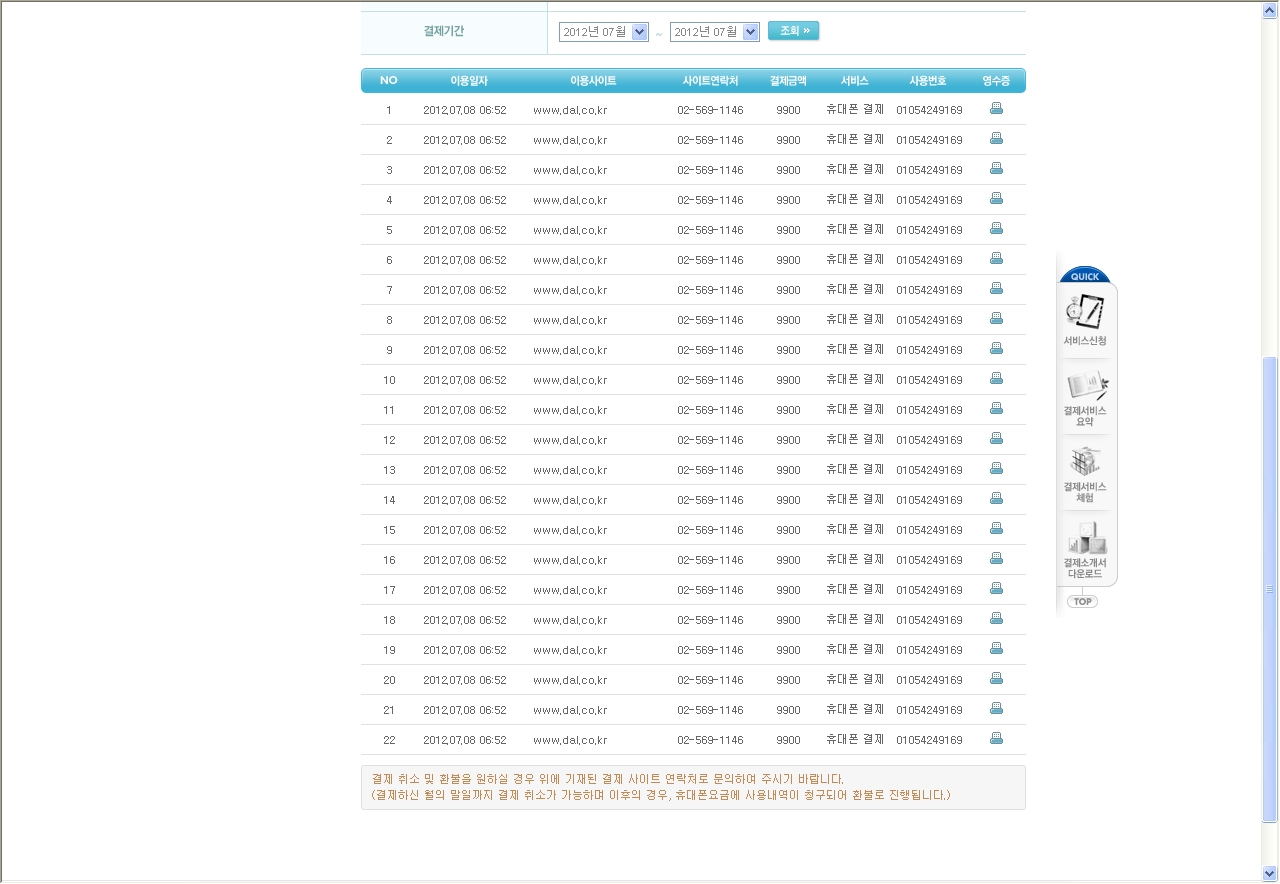Open 서비스신청 quick menu icon
Screen dimensions: 1280x884
1085,319
